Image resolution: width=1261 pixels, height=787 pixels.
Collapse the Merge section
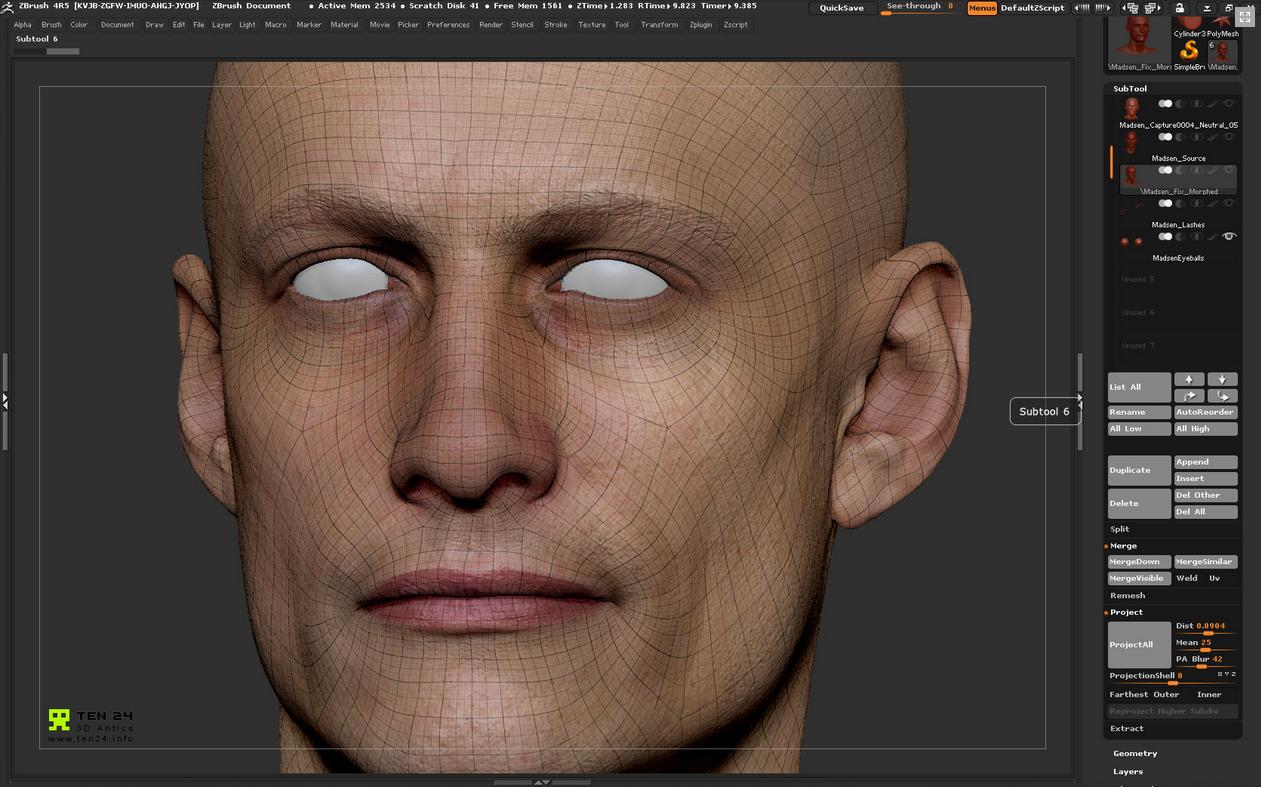(1123, 546)
